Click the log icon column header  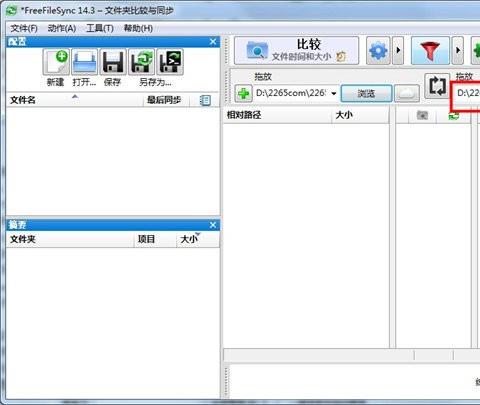click(205, 100)
